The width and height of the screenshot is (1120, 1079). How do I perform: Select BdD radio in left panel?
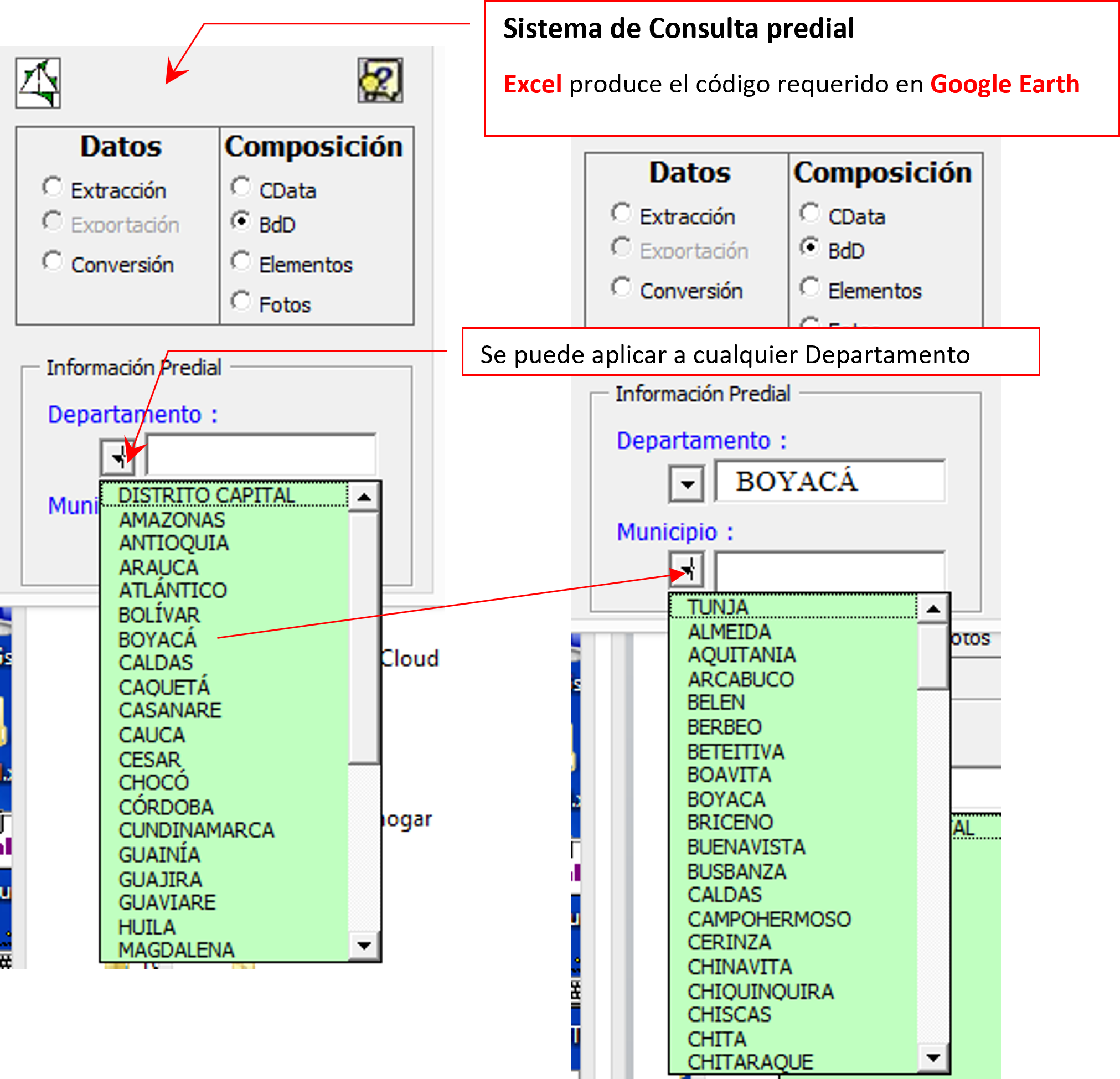coord(241,221)
